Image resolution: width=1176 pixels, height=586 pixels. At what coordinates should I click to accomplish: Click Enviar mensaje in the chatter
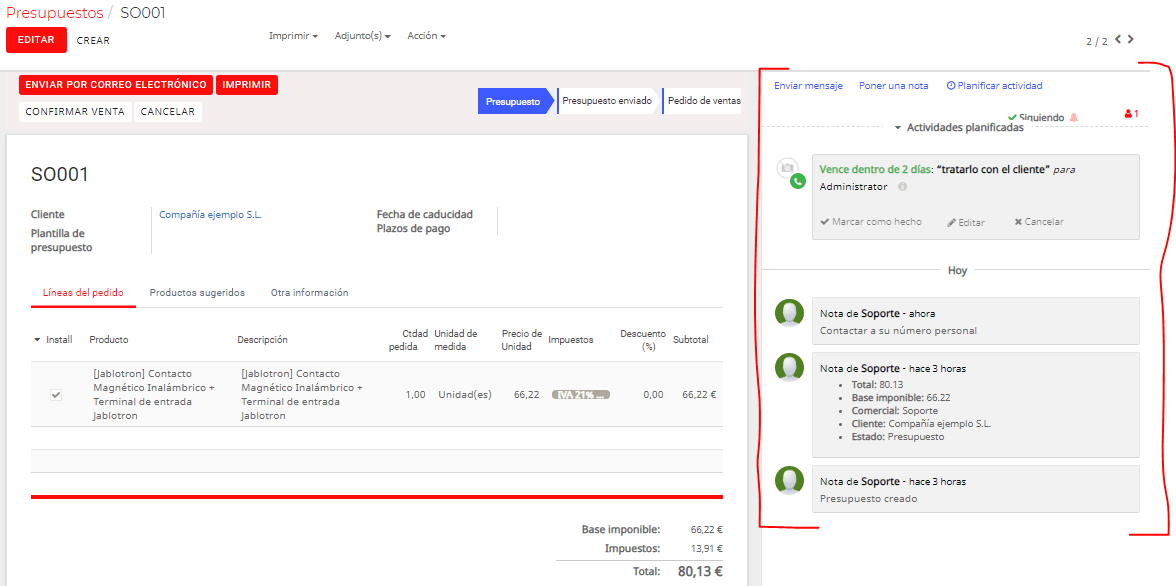pyautogui.click(x=808, y=86)
